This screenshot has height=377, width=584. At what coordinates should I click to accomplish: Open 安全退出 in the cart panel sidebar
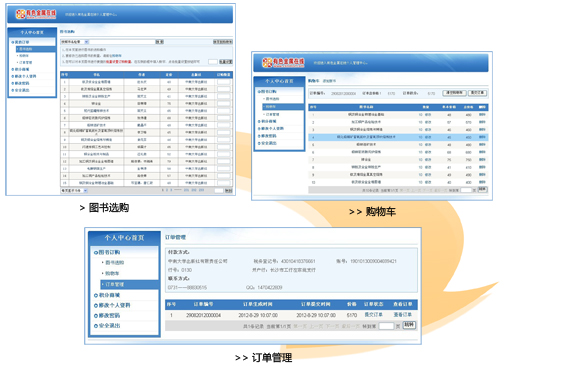pyautogui.click(x=268, y=143)
